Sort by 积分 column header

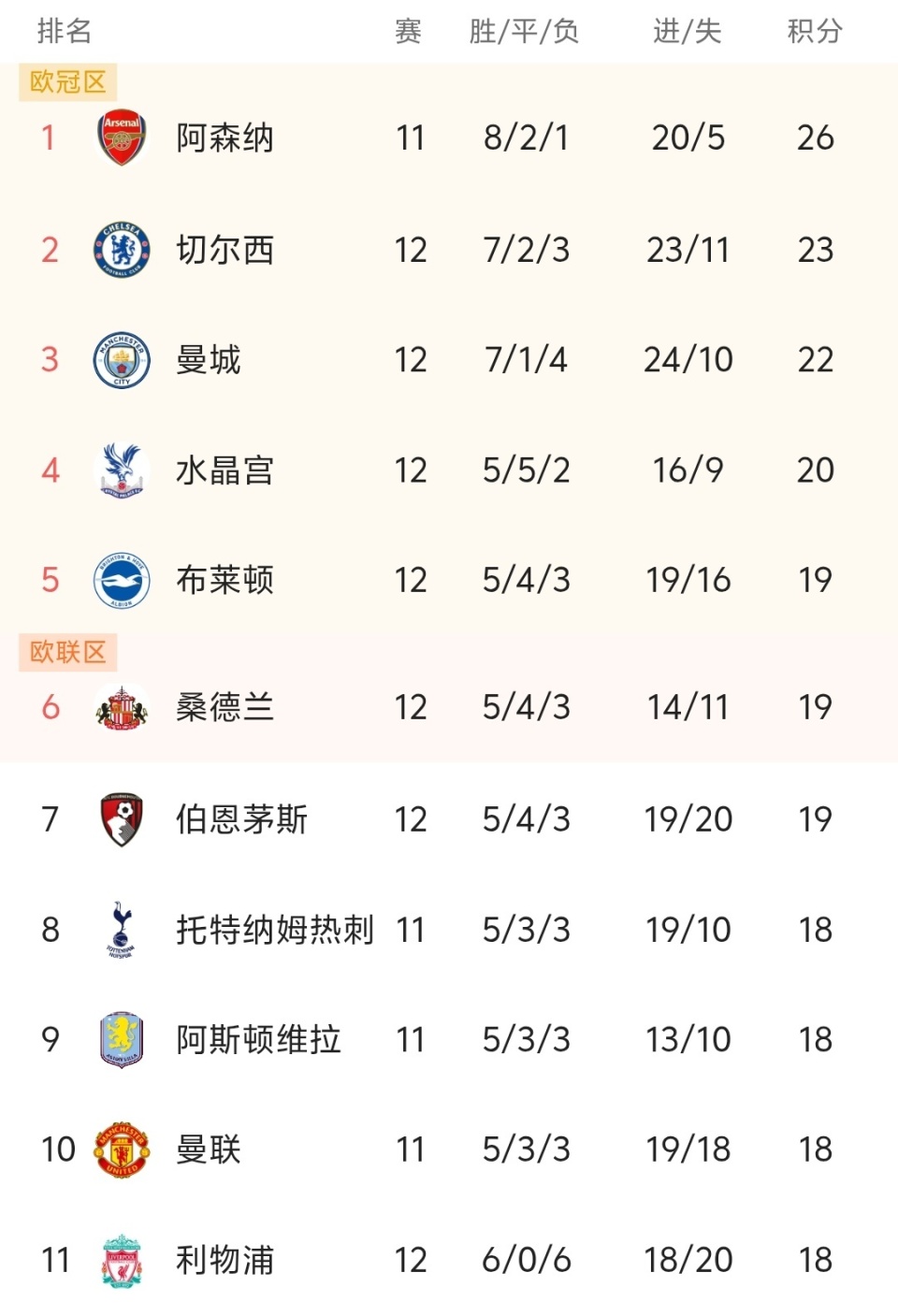point(815,32)
